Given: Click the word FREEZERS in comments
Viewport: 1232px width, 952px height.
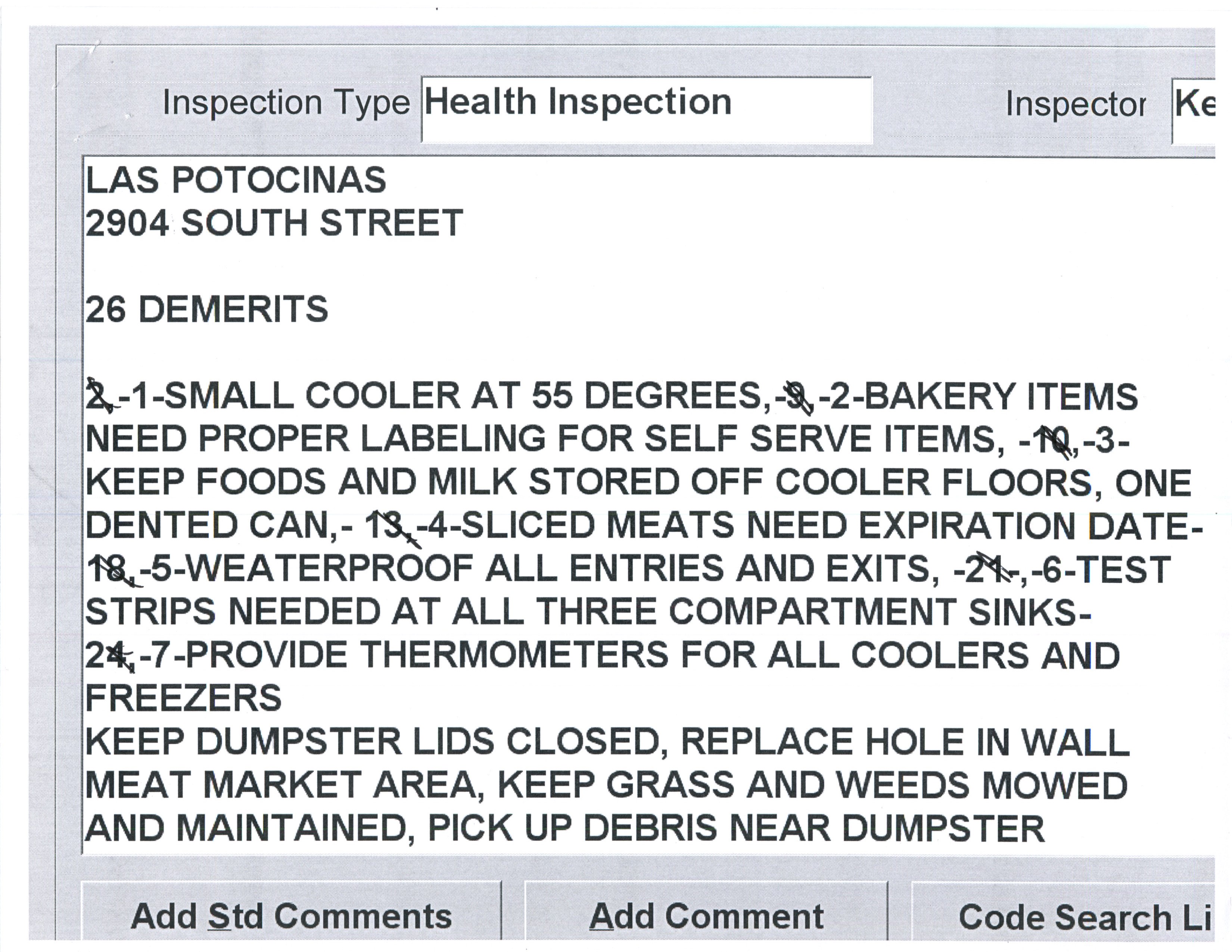Looking at the screenshot, I should [183, 698].
